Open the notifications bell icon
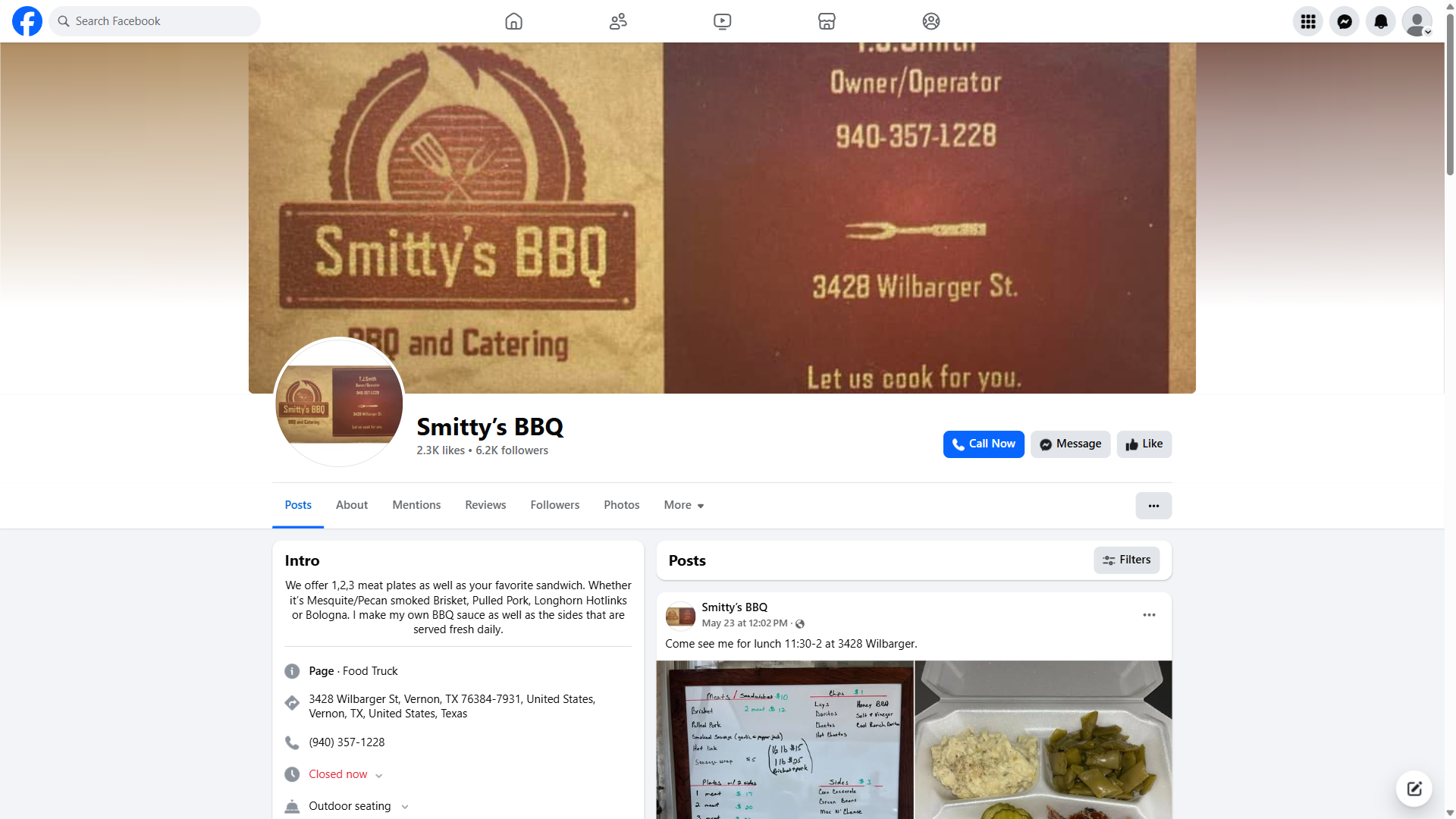1456x819 pixels. pyautogui.click(x=1380, y=21)
